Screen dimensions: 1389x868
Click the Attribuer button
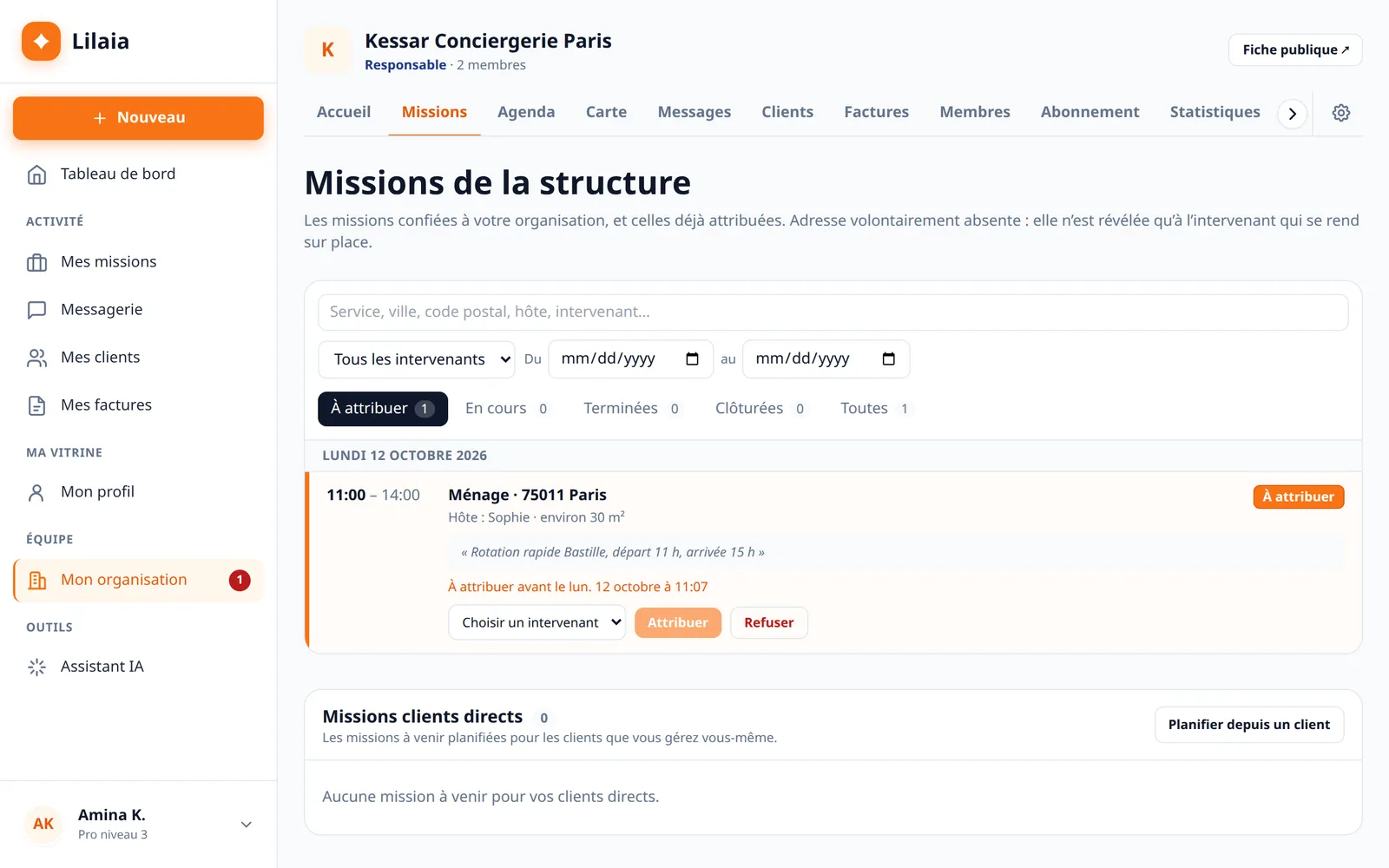pos(678,622)
